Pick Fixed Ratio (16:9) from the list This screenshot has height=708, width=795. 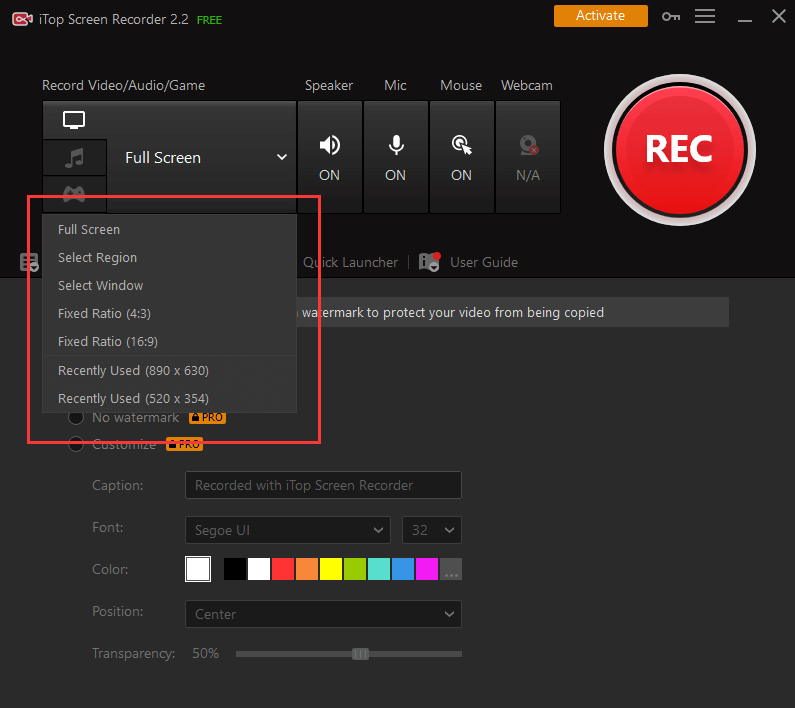tap(108, 342)
